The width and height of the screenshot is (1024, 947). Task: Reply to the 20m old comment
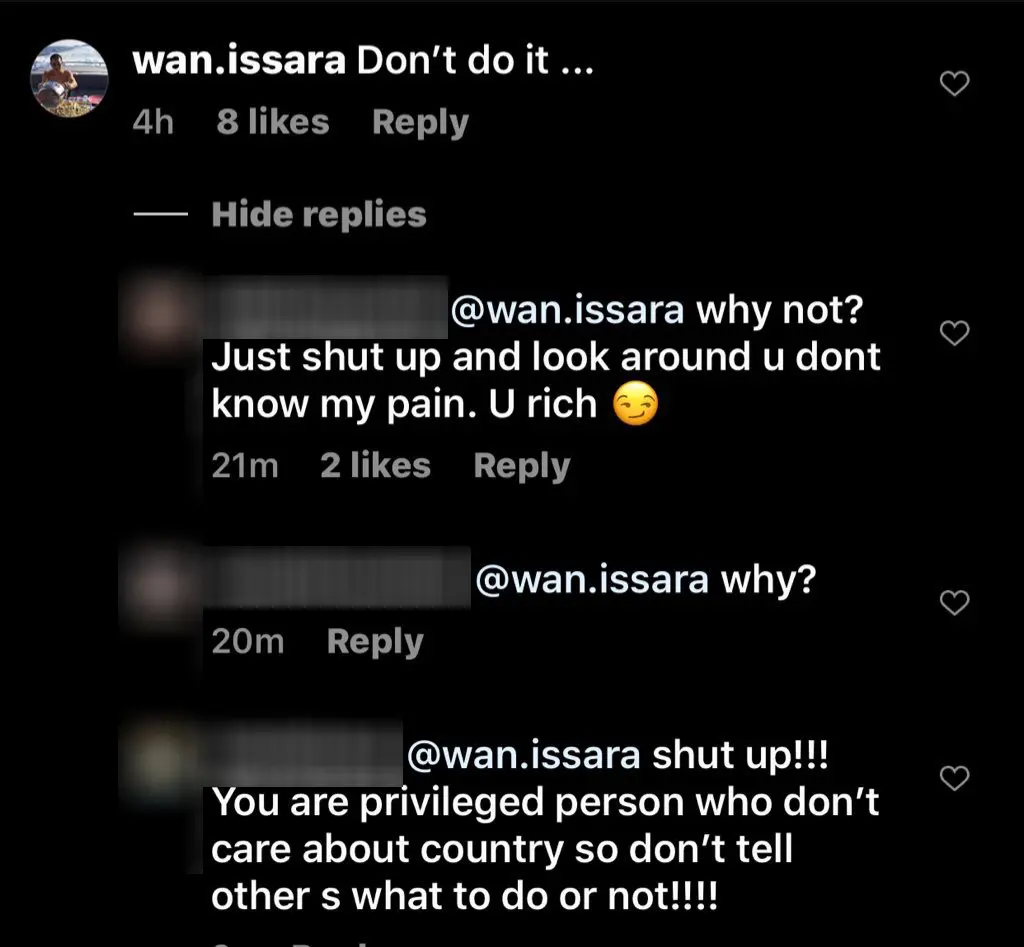375,641
